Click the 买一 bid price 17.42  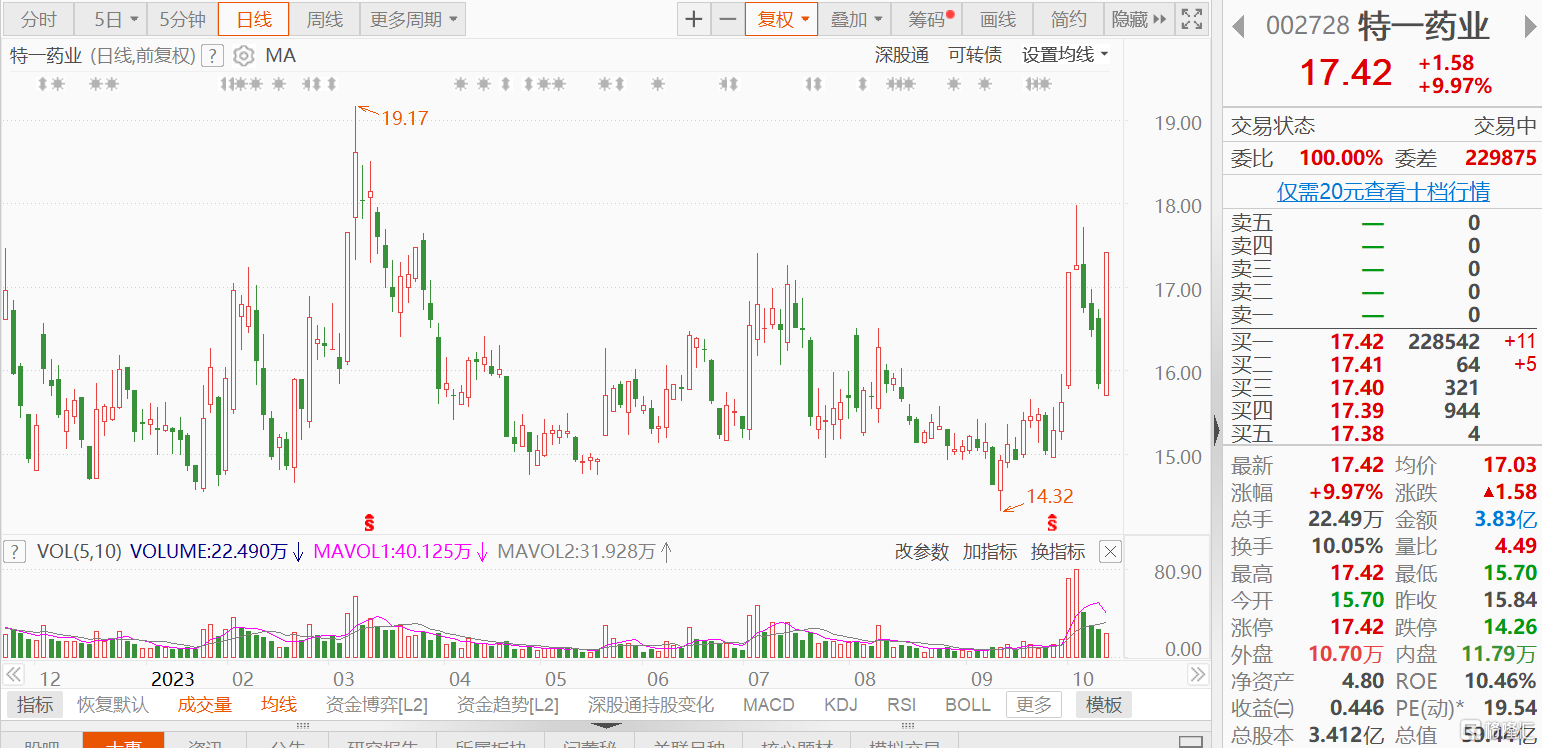(1357, 341)
